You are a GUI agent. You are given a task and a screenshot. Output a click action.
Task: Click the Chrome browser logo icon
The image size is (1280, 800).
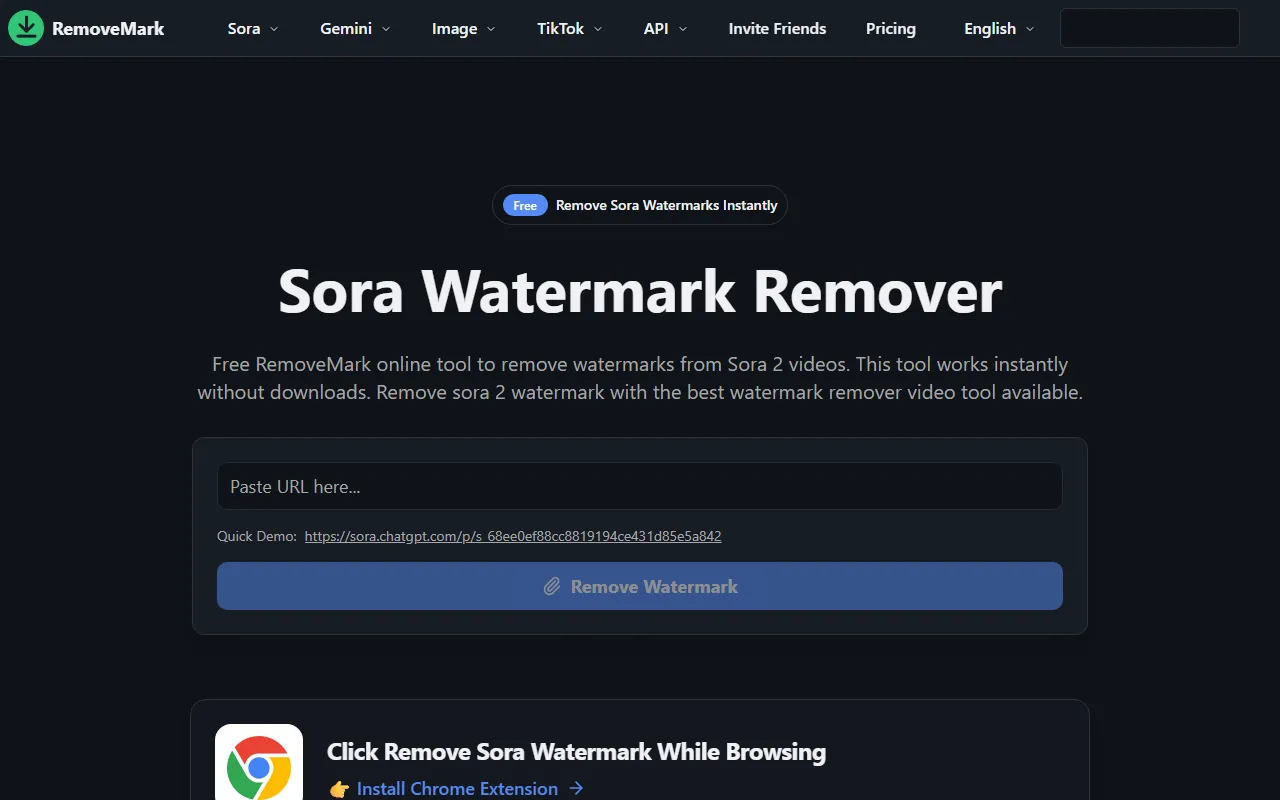[x=259, y=766]
